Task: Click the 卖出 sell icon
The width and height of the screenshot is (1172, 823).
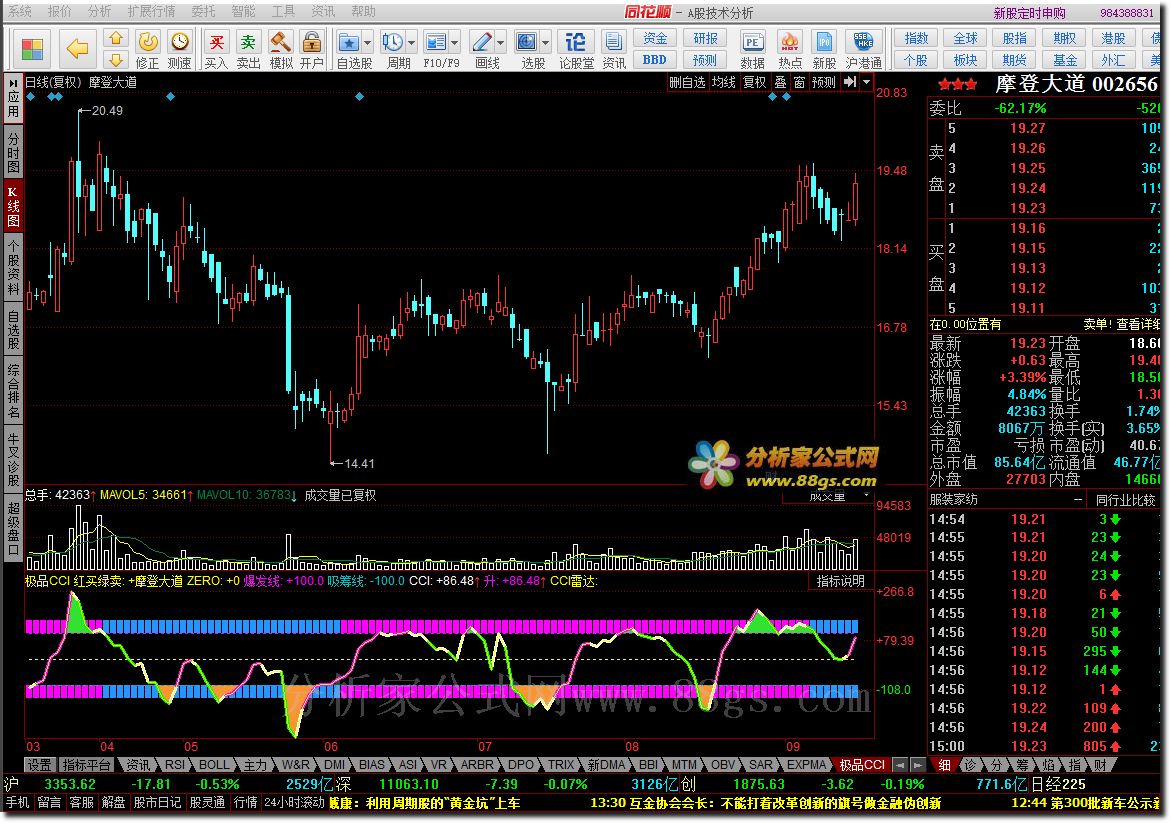Action: [x=248, y=41]
